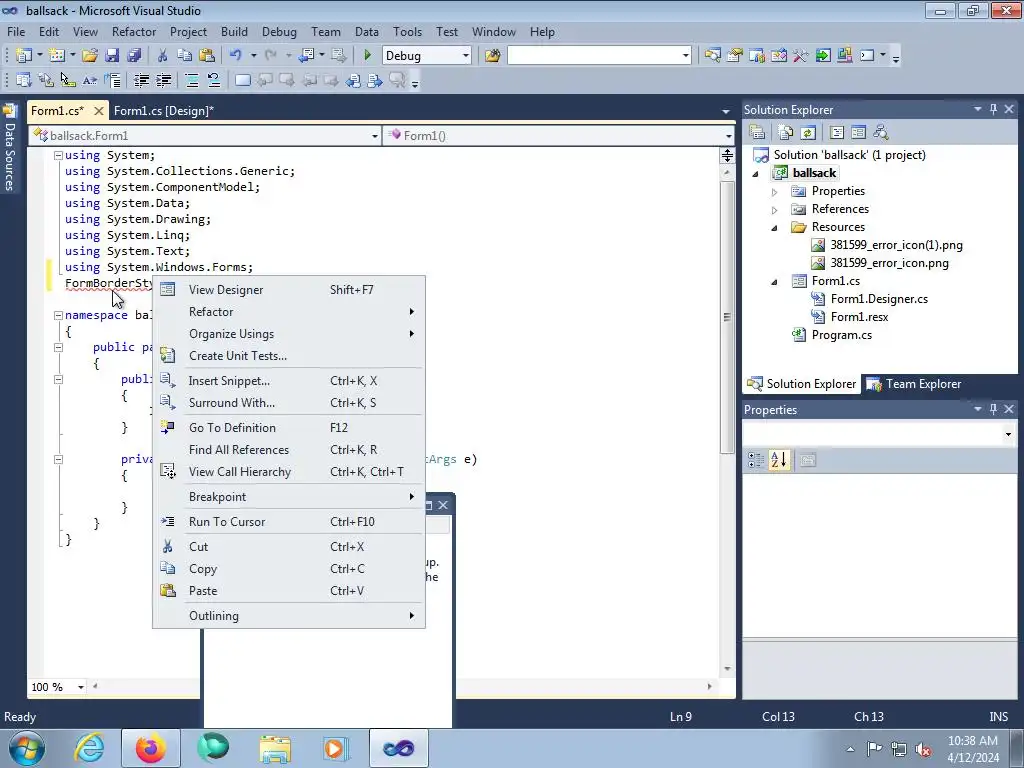Open Firefox from the taskbar
This screenshot has height=768, width=1024.
coord(150,748)
